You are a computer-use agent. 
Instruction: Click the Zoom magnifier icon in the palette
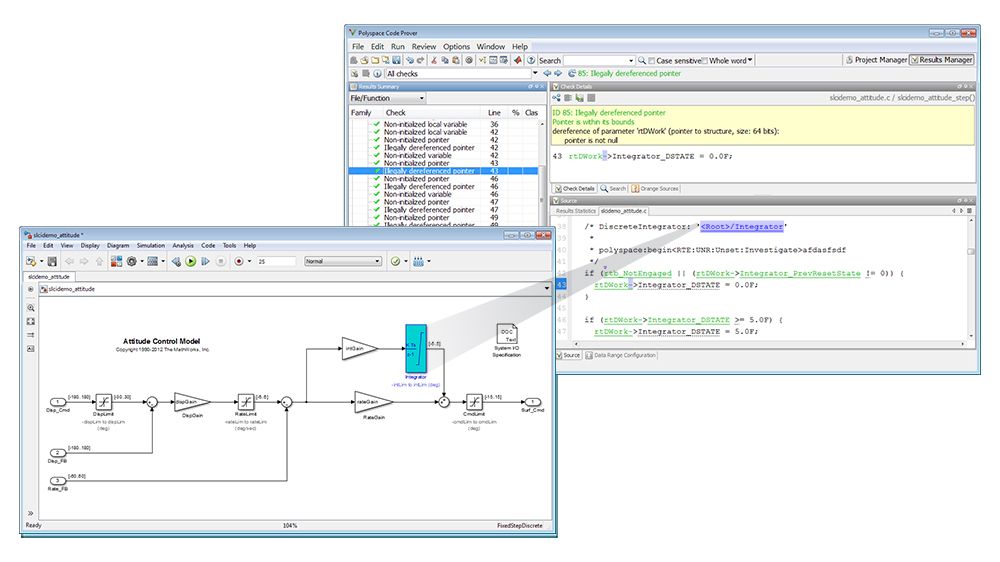[31, 308]
